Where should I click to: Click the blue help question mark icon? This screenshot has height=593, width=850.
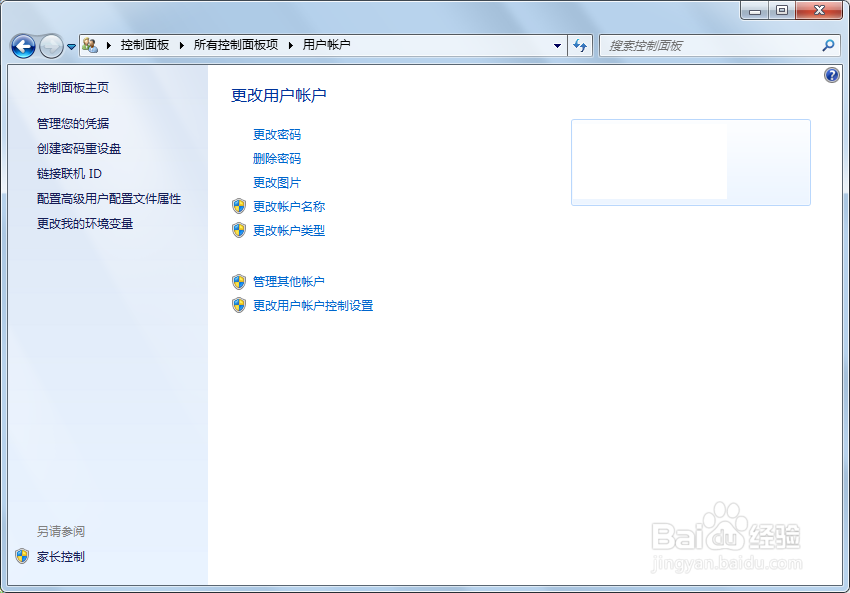(831, 74)
